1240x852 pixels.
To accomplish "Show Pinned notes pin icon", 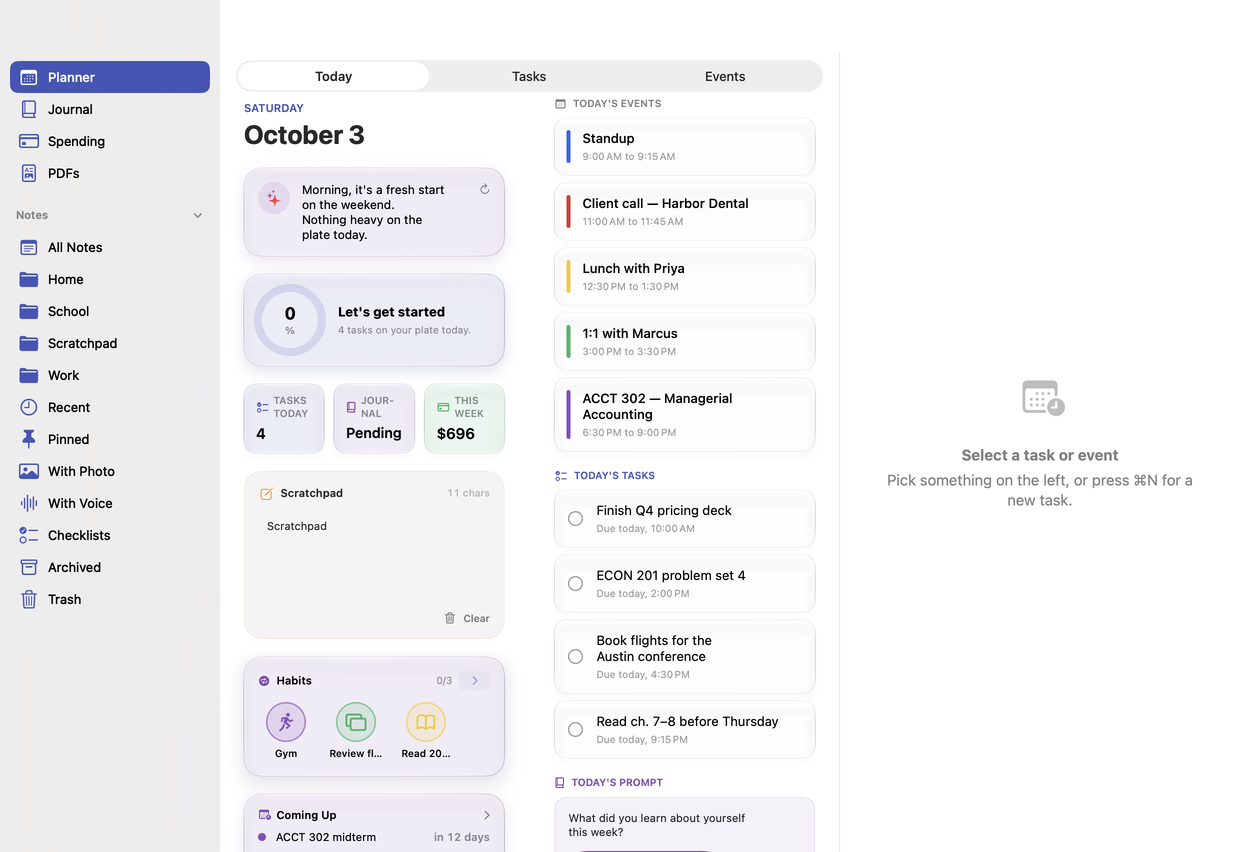I will click(x=29, y=439).
